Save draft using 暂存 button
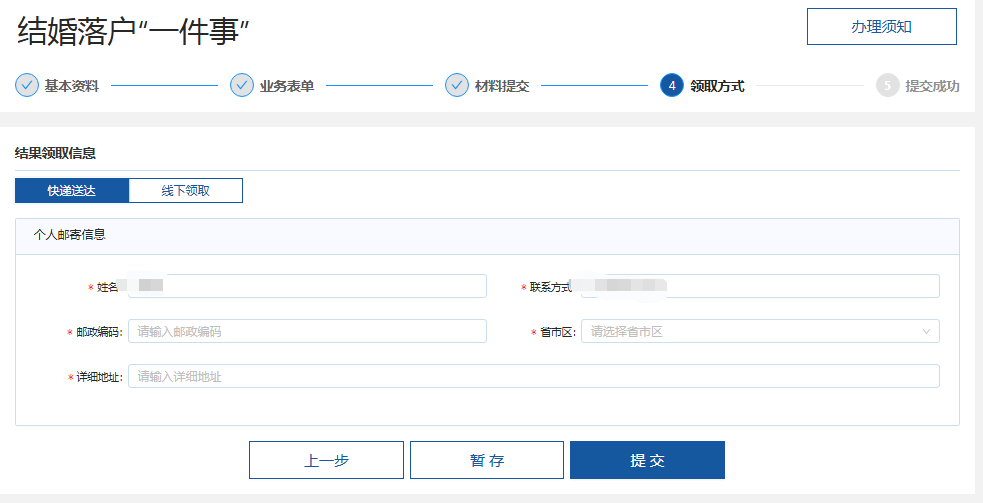983x503 pixels. [487, 460]
